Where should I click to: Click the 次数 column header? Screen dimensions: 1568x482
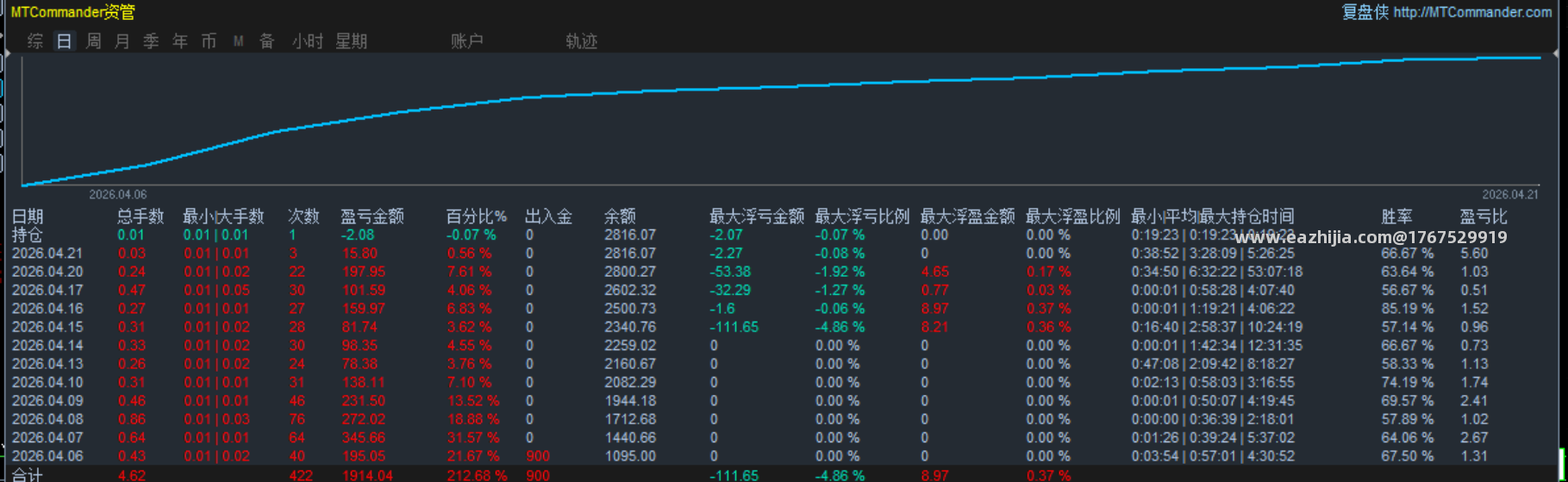click(x=303, y=216)
